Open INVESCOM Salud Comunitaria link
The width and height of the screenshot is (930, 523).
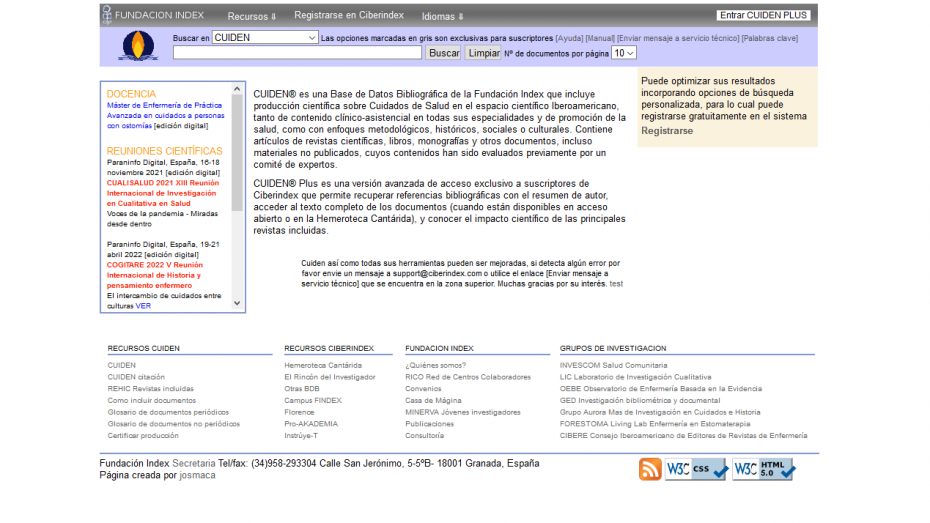[x=613, y=365]
